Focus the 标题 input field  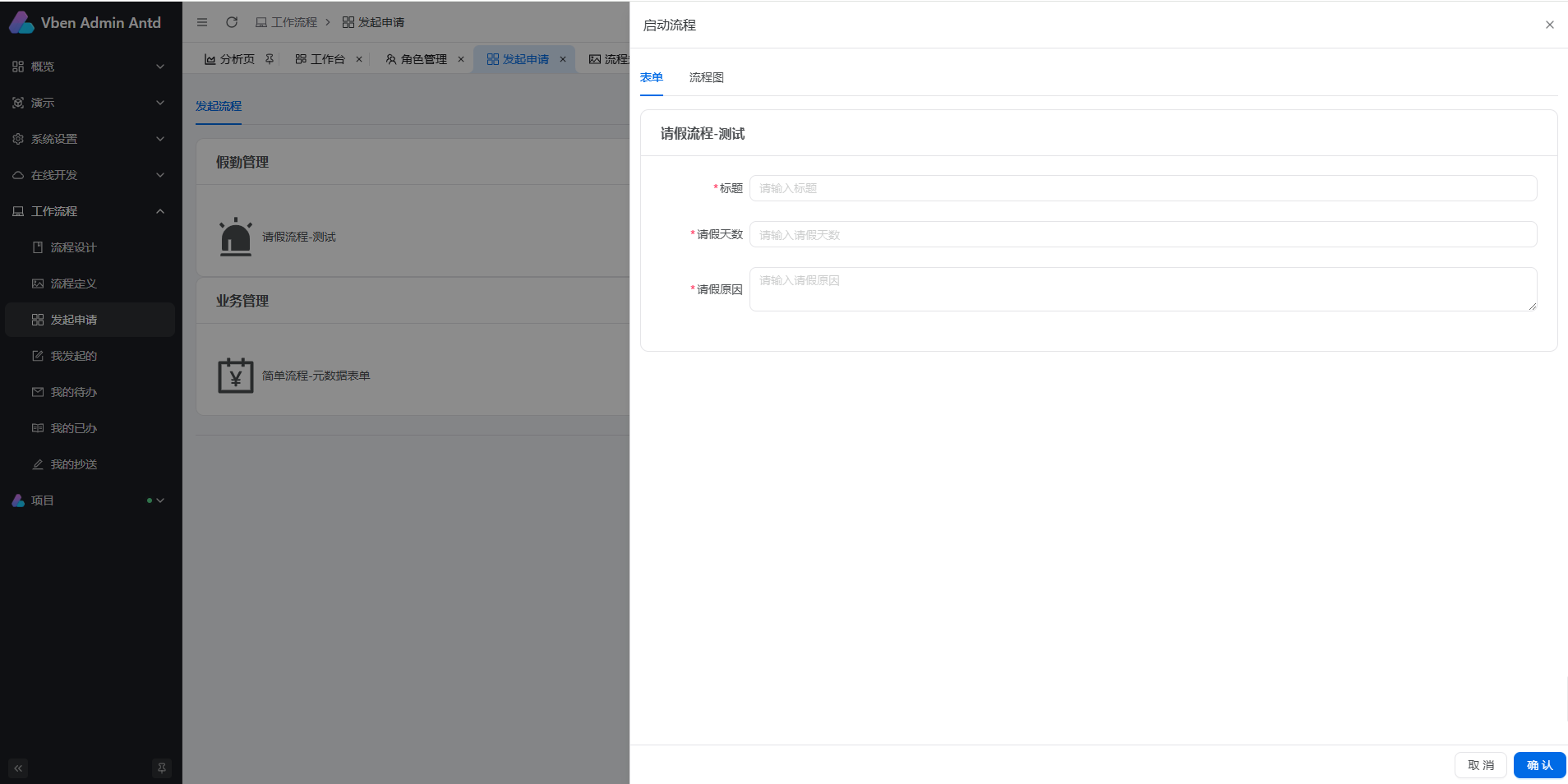click(x=1143, y=188)
